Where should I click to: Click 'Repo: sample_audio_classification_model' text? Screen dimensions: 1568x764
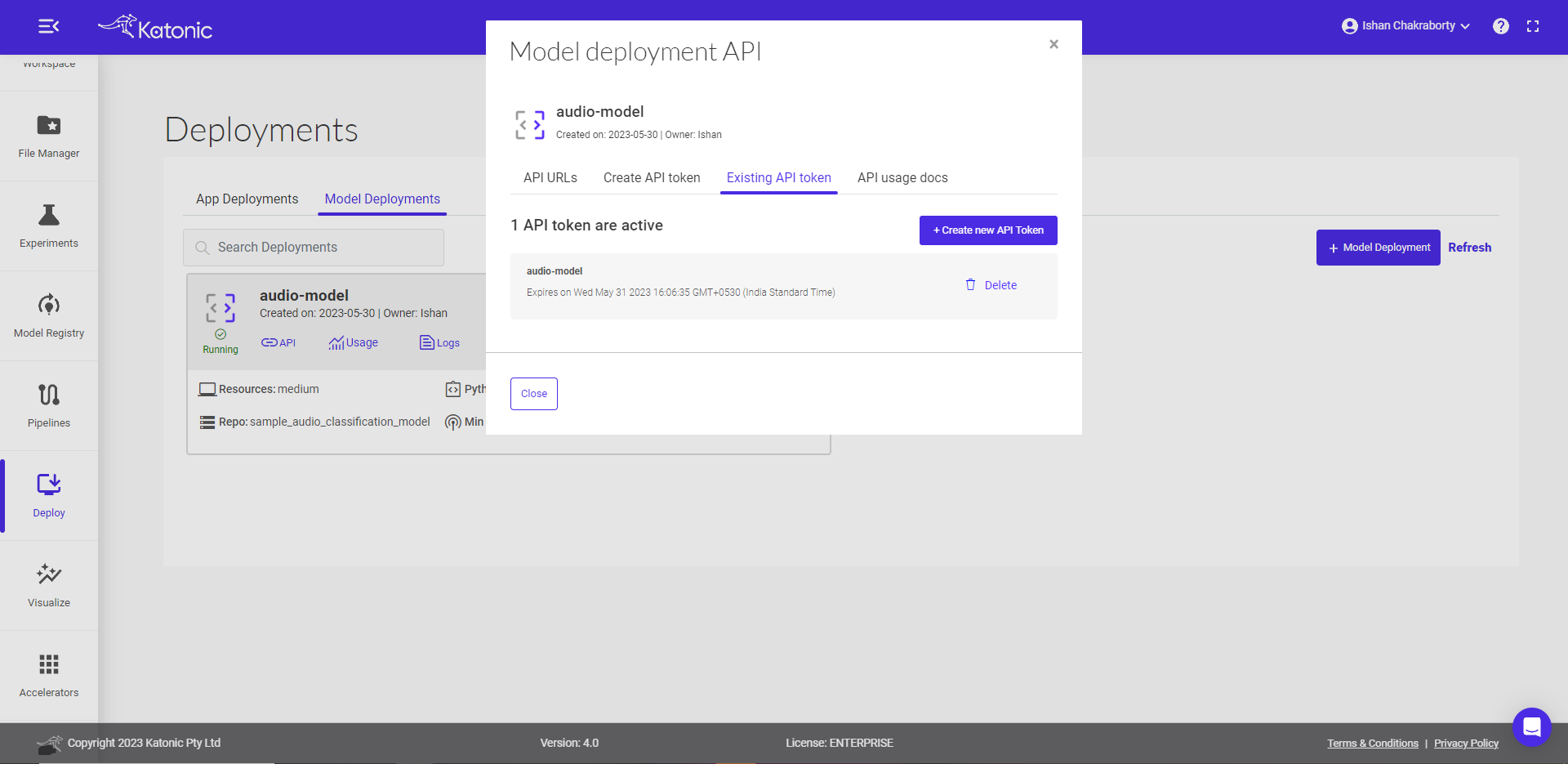324,422
